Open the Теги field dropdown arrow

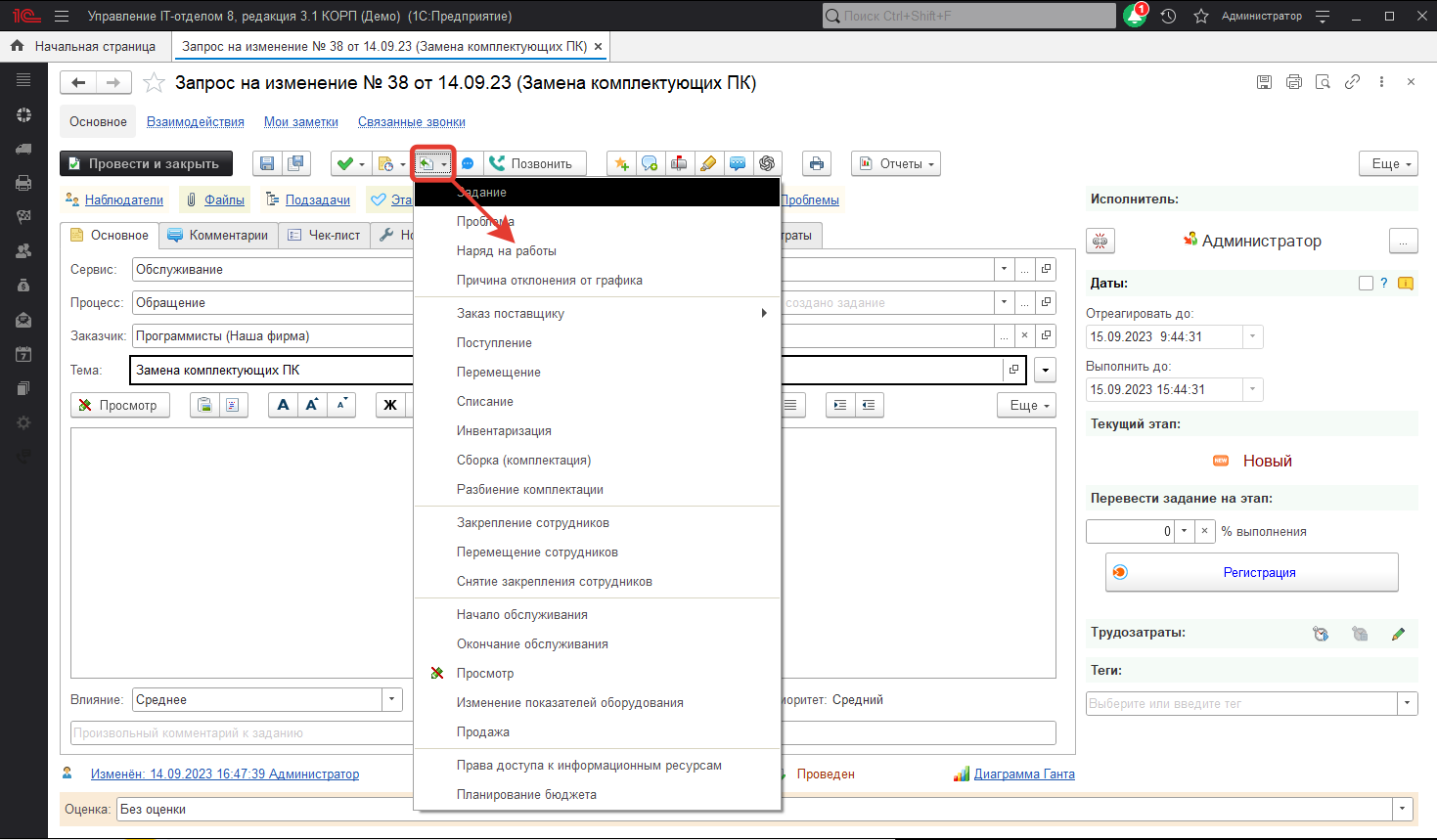(x=1407, y=703)
